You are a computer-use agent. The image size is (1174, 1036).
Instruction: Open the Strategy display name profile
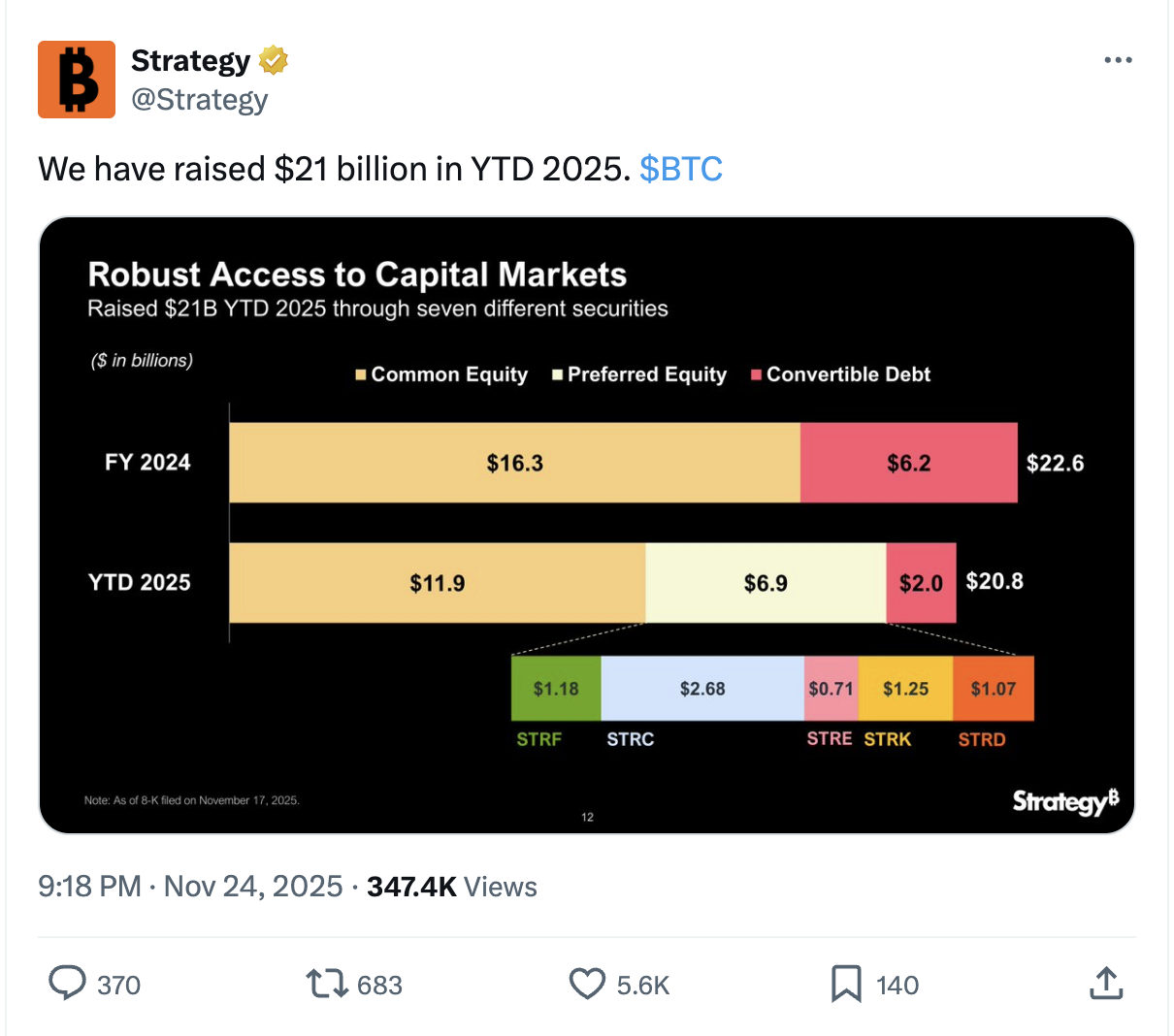(x=190, y=60)
